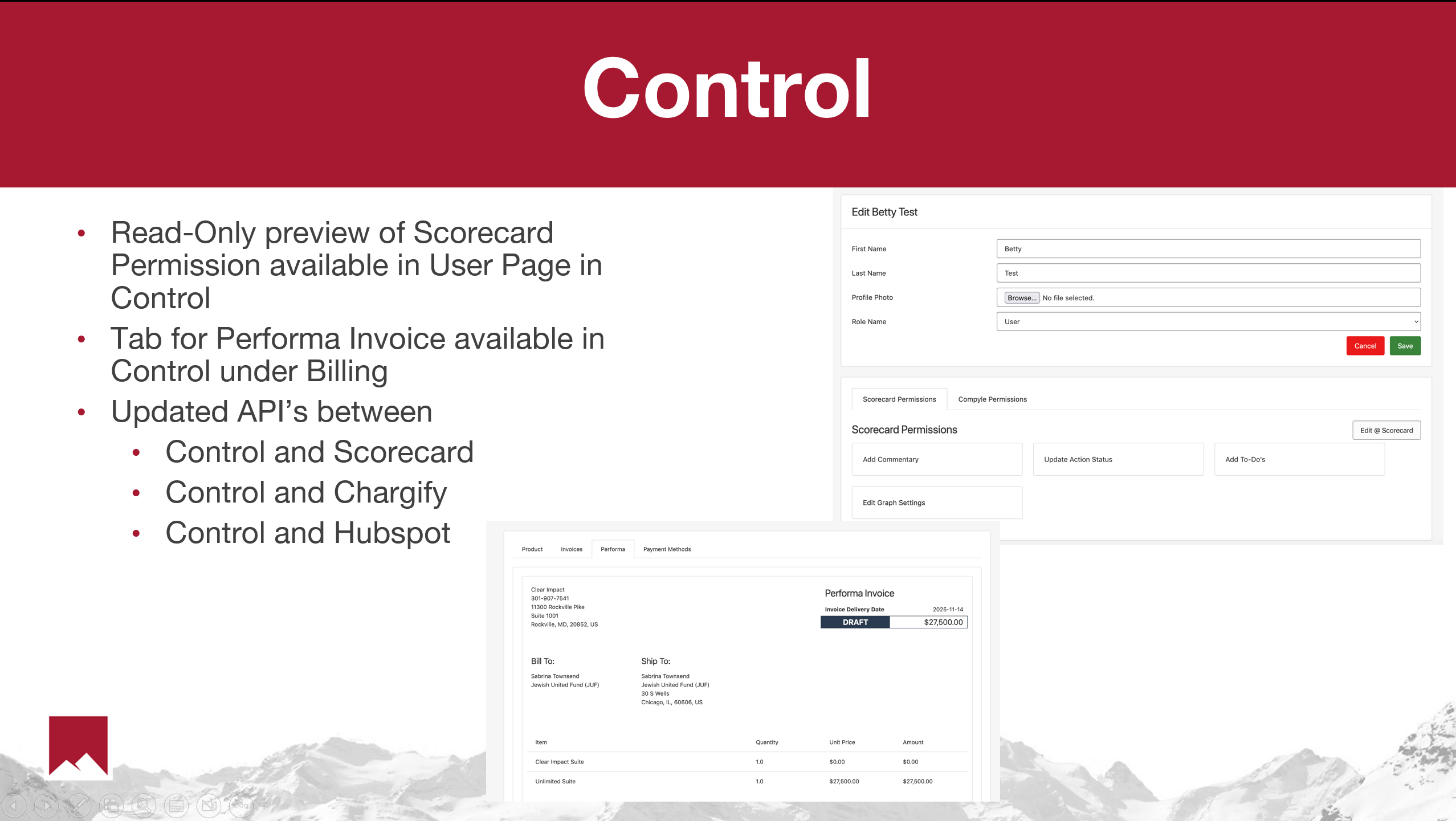1456x821 pixels.
Task: Select the Add To-Do's permission box
Action: pos(1299,459)
